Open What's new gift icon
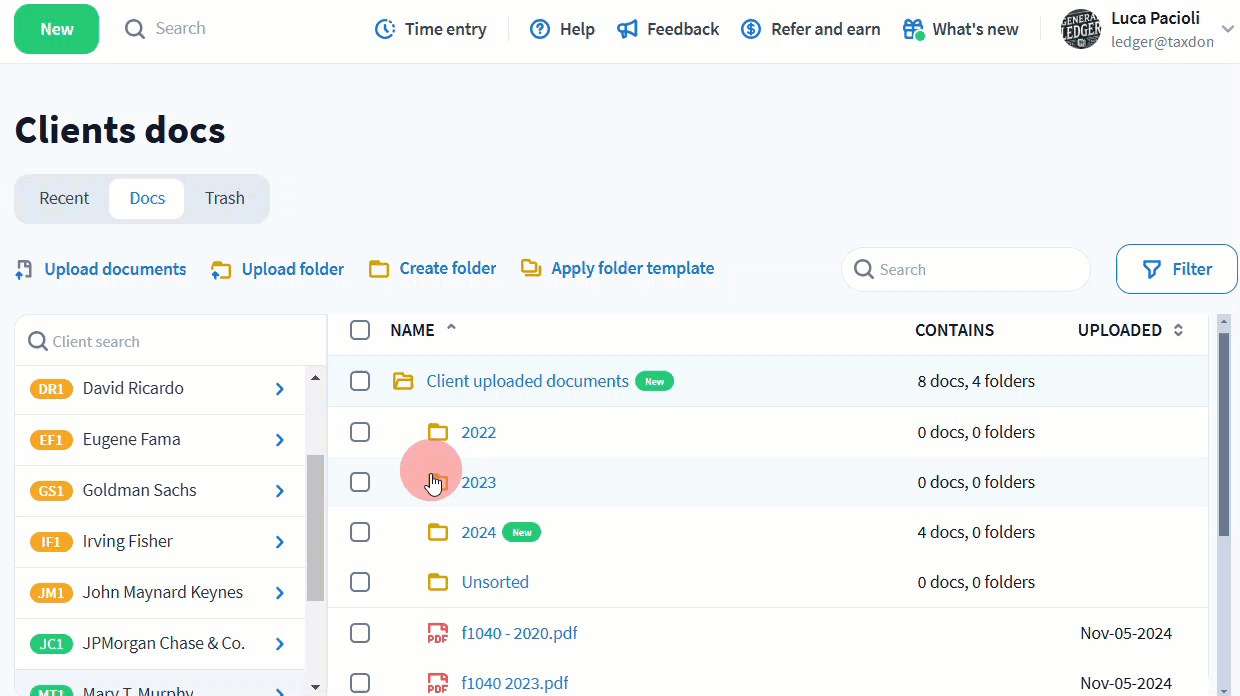 point(913,29)
